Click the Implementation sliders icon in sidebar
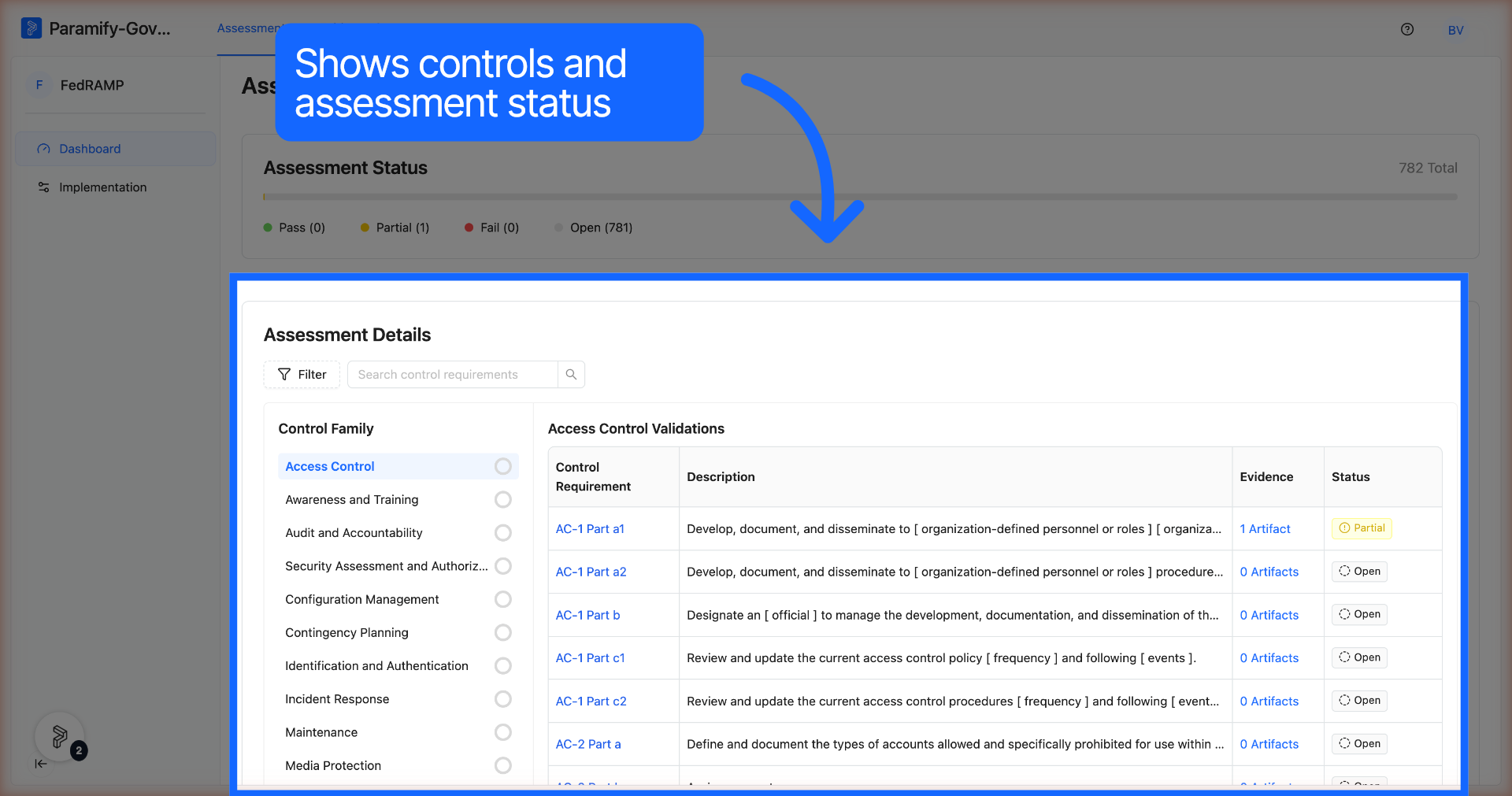Screen dimensions: 1512x796 (43, 187)
